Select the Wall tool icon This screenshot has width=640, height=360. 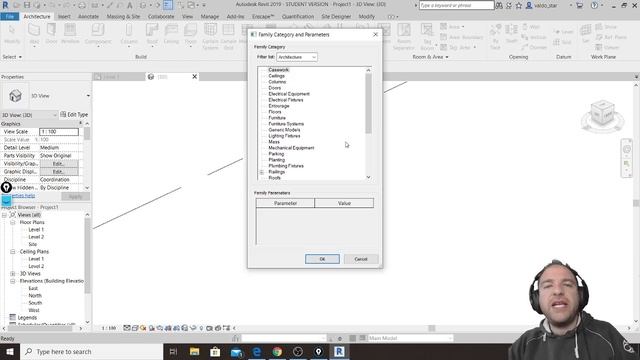point(34,31)
